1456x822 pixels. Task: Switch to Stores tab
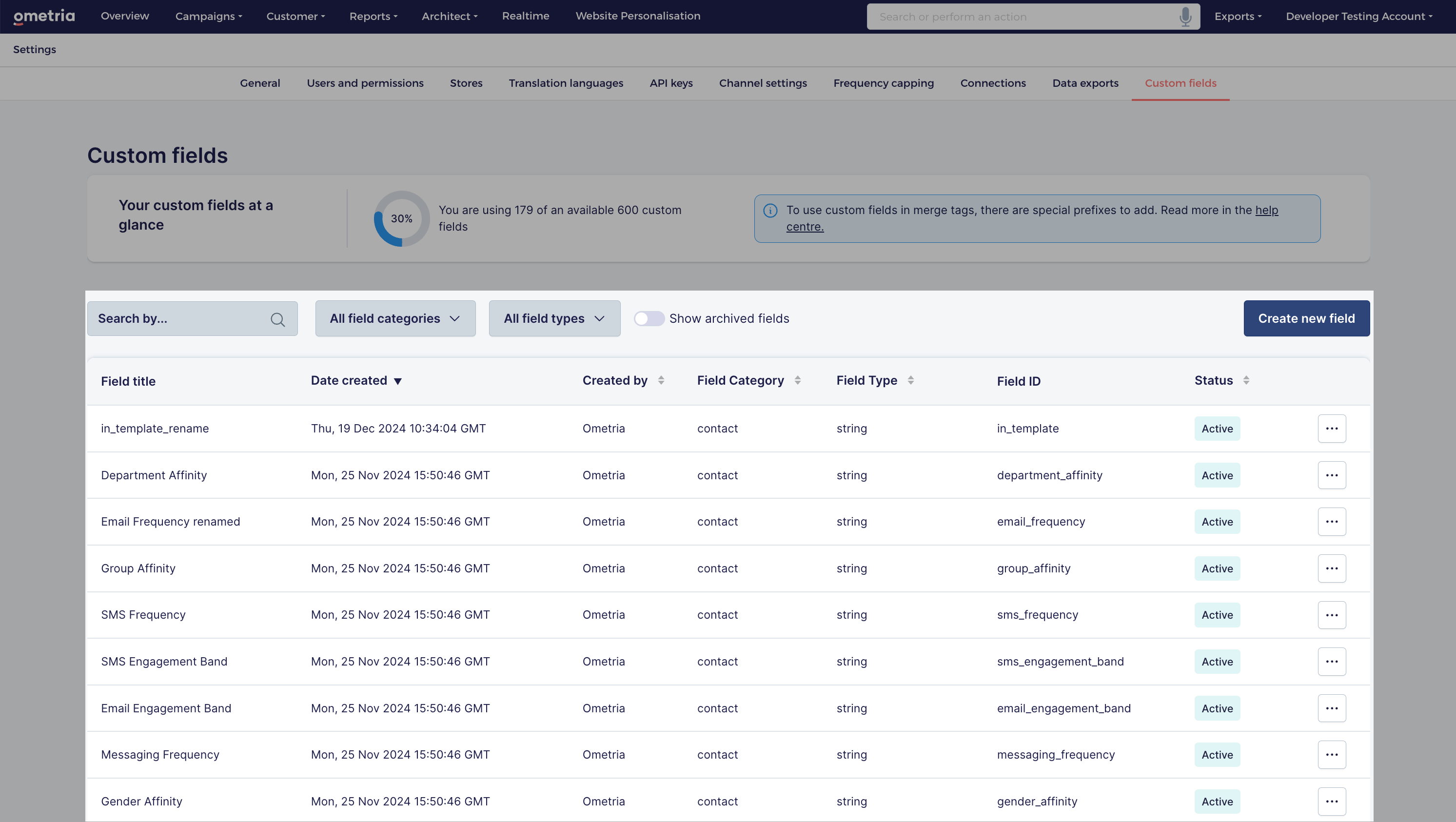click(x=466, y=83)
